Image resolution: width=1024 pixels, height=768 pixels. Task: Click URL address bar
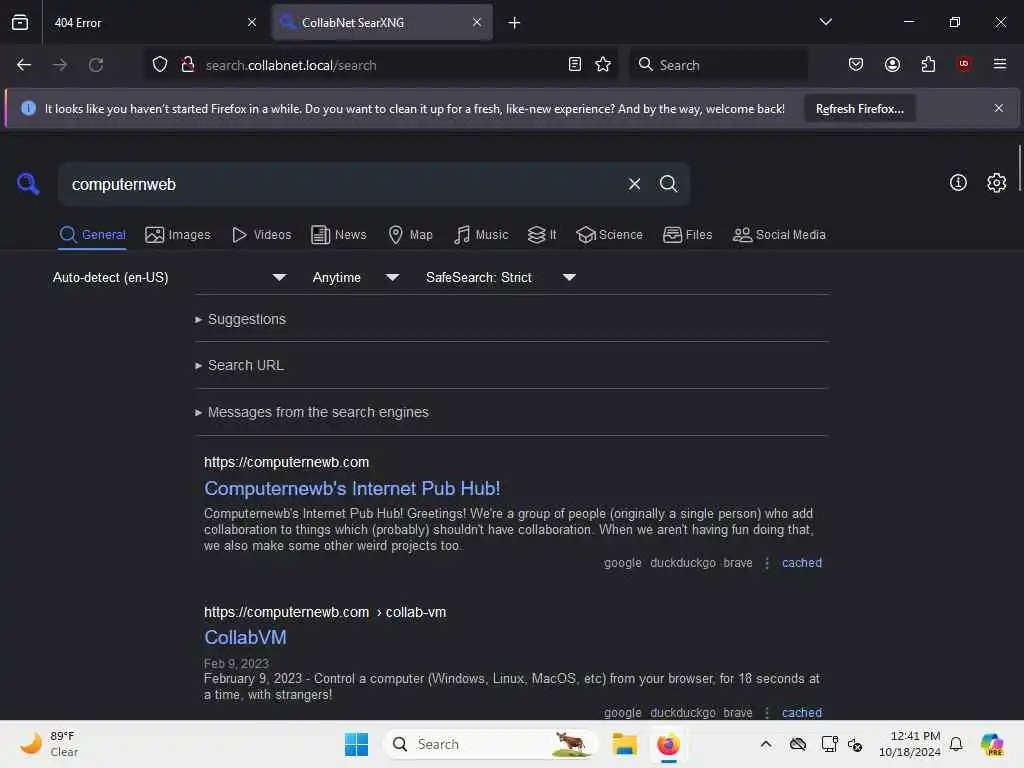[x=382, y=65]
